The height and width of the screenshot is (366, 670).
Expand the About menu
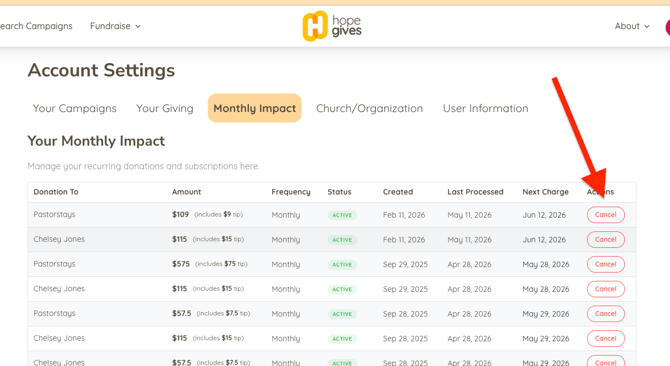(x=632, y=26)
